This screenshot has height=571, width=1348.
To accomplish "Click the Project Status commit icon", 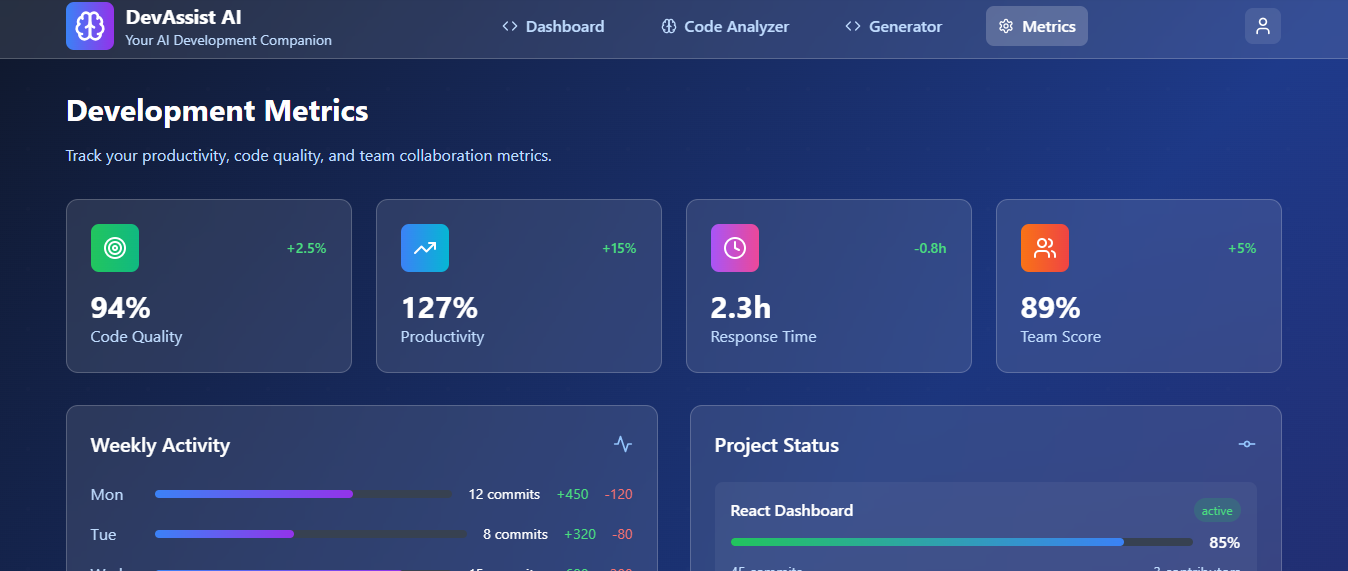I will pos(1247,444).
